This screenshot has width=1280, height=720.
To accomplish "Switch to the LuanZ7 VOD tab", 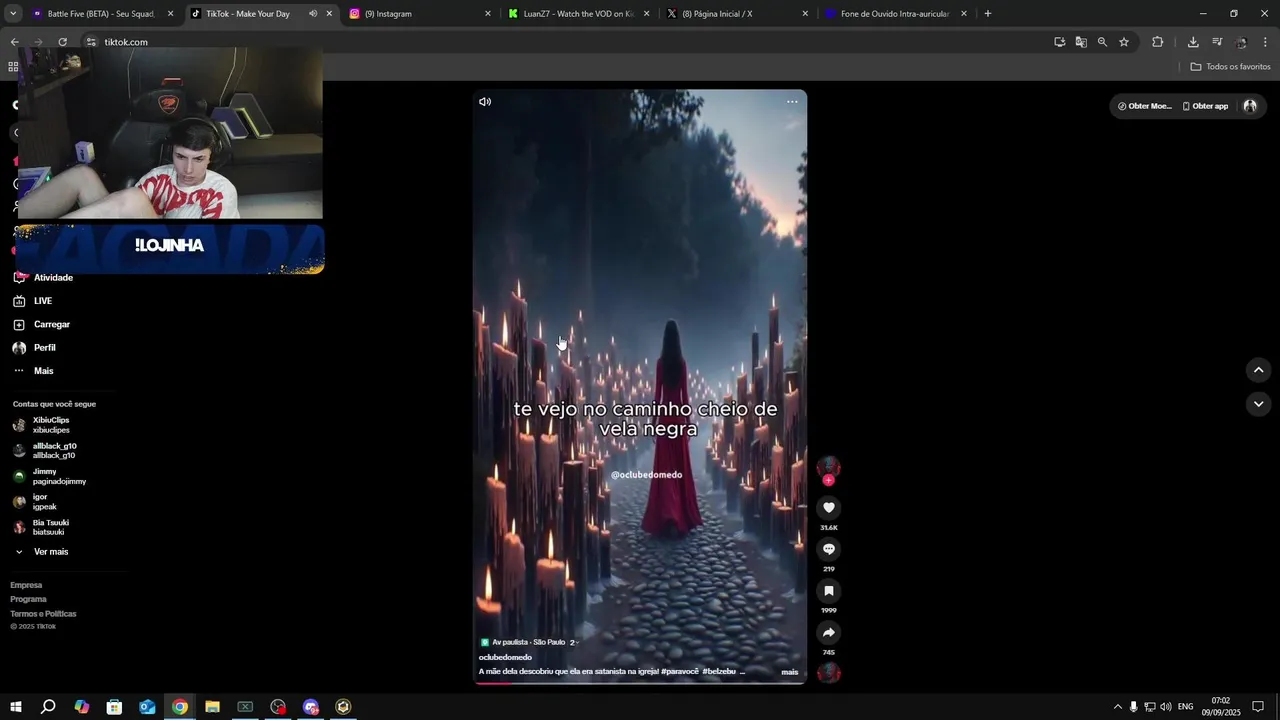I will (x=578, y=14).
